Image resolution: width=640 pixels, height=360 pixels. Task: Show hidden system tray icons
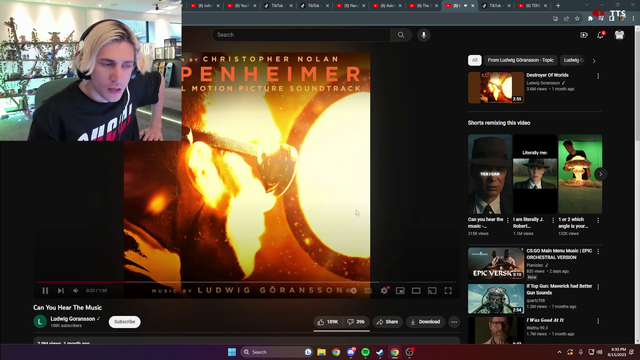[x=559, y=352]
